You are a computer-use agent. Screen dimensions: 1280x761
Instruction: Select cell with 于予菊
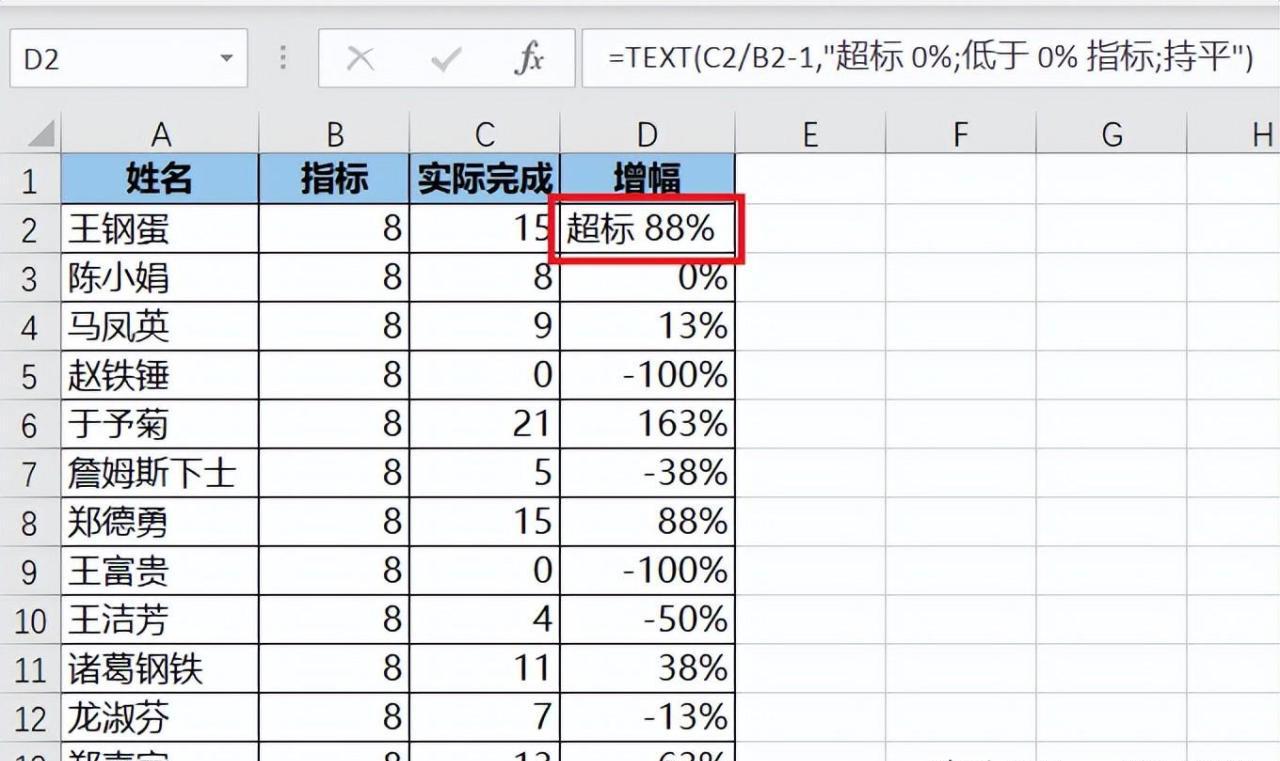click(x=160, y=425)
